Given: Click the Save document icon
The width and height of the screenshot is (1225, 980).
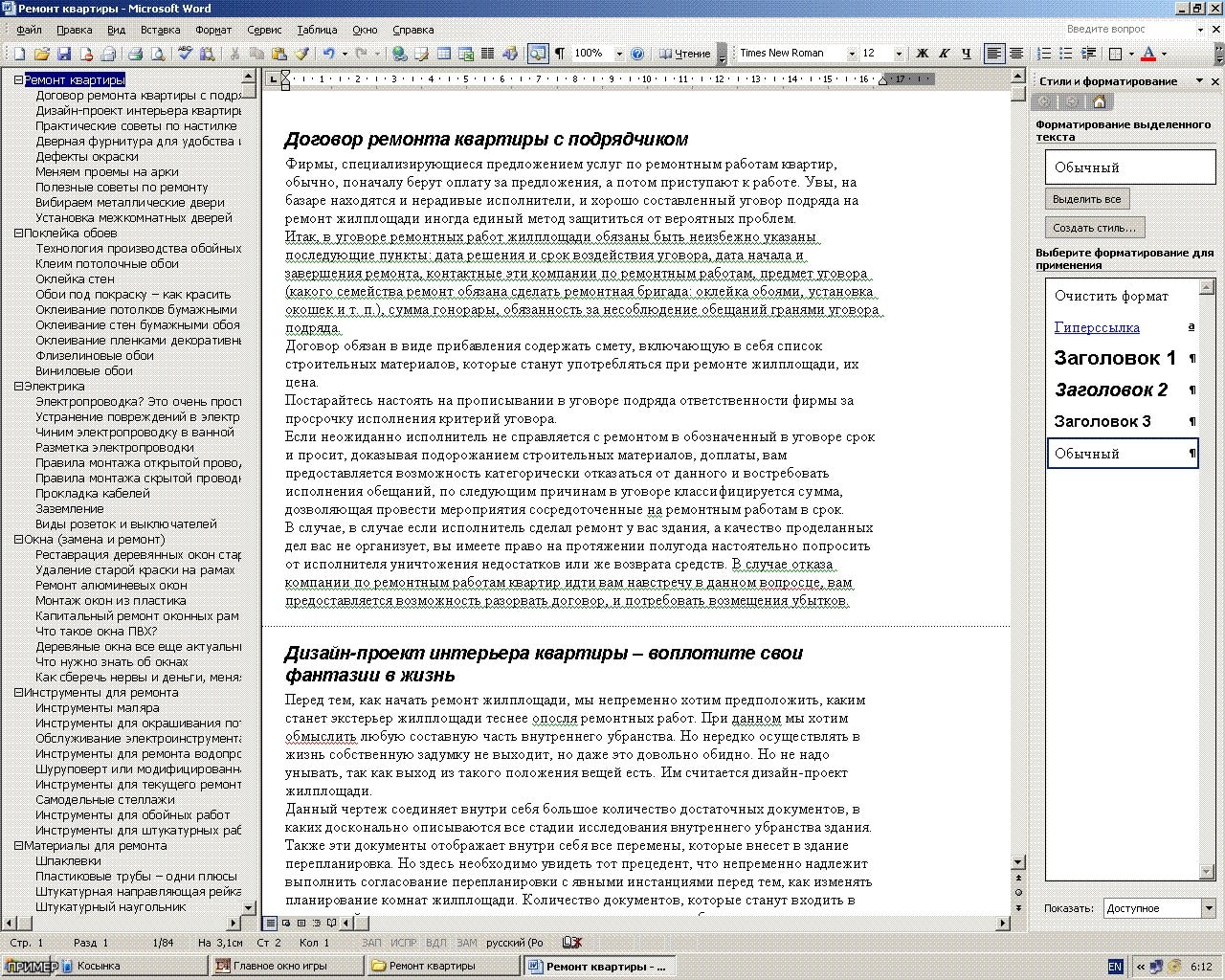Looking at the screenshot, I should [x=64, y=54].
